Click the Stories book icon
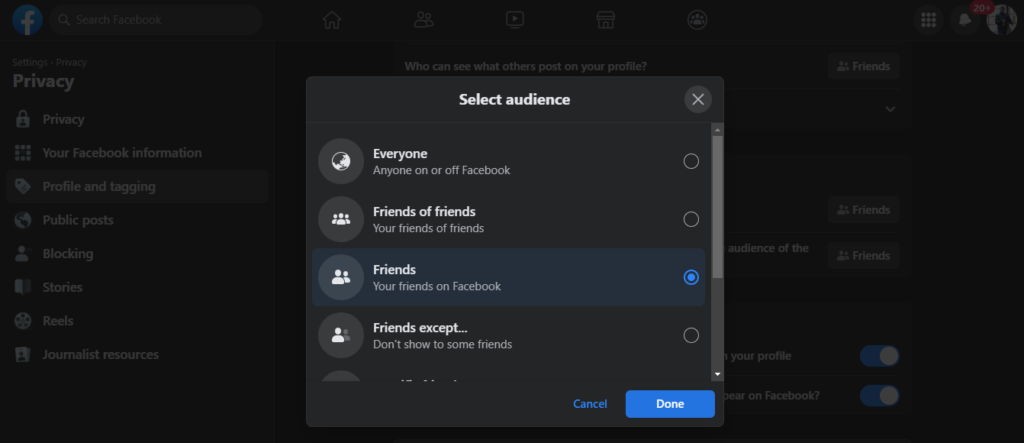Image resolution: width=1024 pixels, height=443 pixels. click(23, 287)
